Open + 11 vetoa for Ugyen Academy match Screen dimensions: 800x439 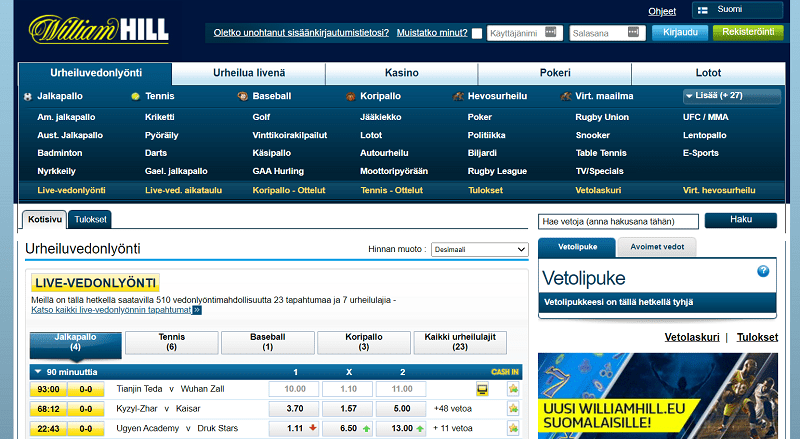click(x=453, y=428)
